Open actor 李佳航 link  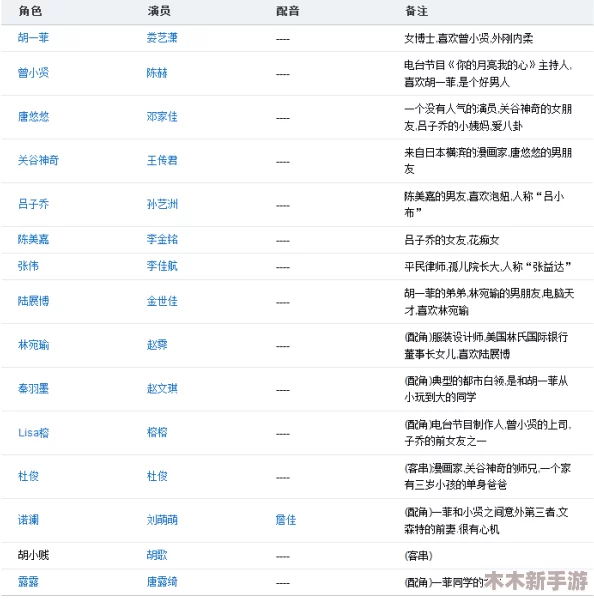coord(162,266)
